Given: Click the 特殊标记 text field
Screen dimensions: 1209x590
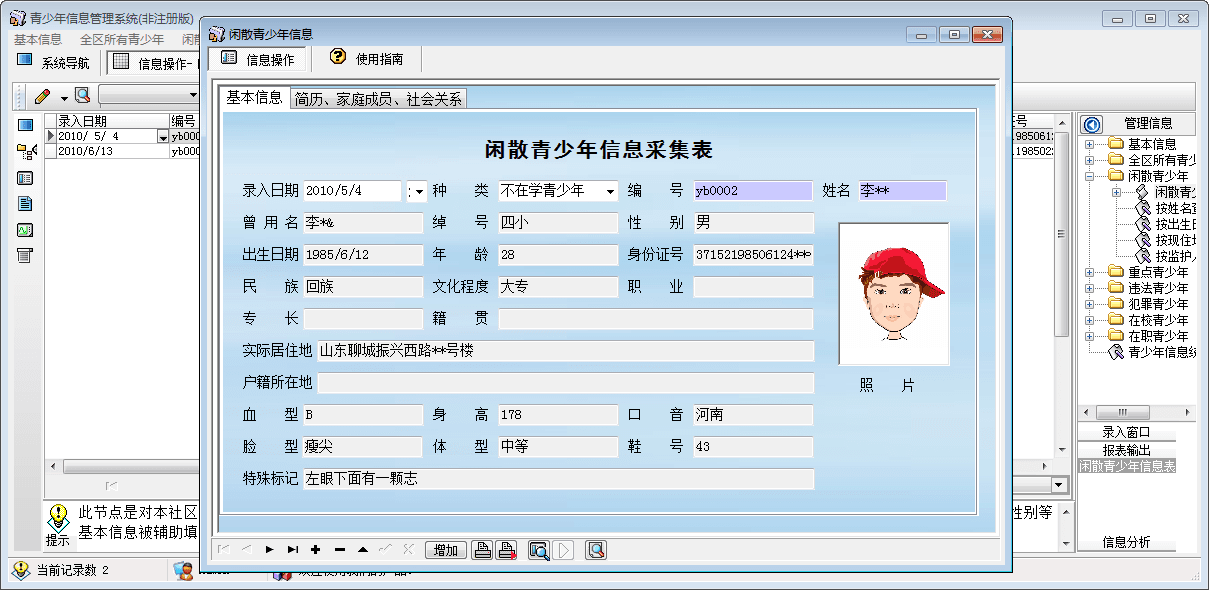Looking at the screenshot, I should pos(558,479).
